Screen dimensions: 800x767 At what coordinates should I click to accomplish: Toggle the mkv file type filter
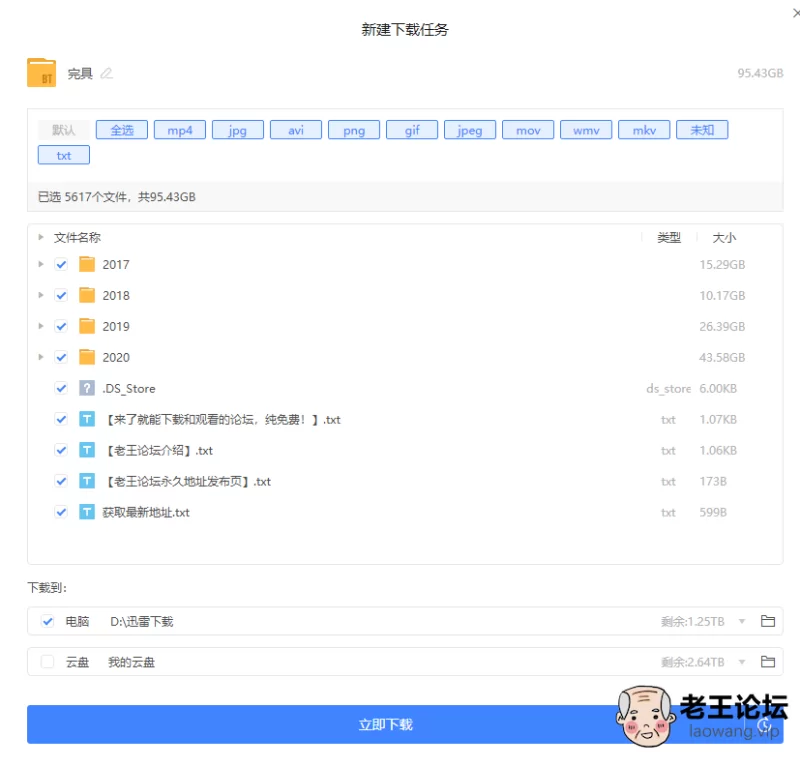click(644, 130)
